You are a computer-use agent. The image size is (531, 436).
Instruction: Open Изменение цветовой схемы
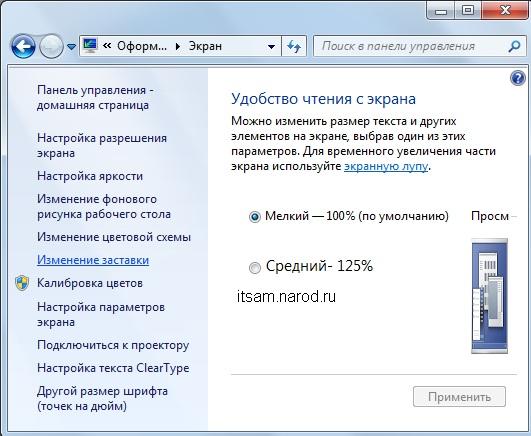click(114, 237)
